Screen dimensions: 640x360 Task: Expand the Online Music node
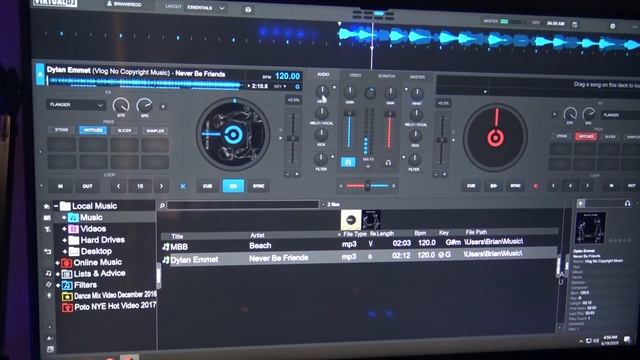[58, 262]
